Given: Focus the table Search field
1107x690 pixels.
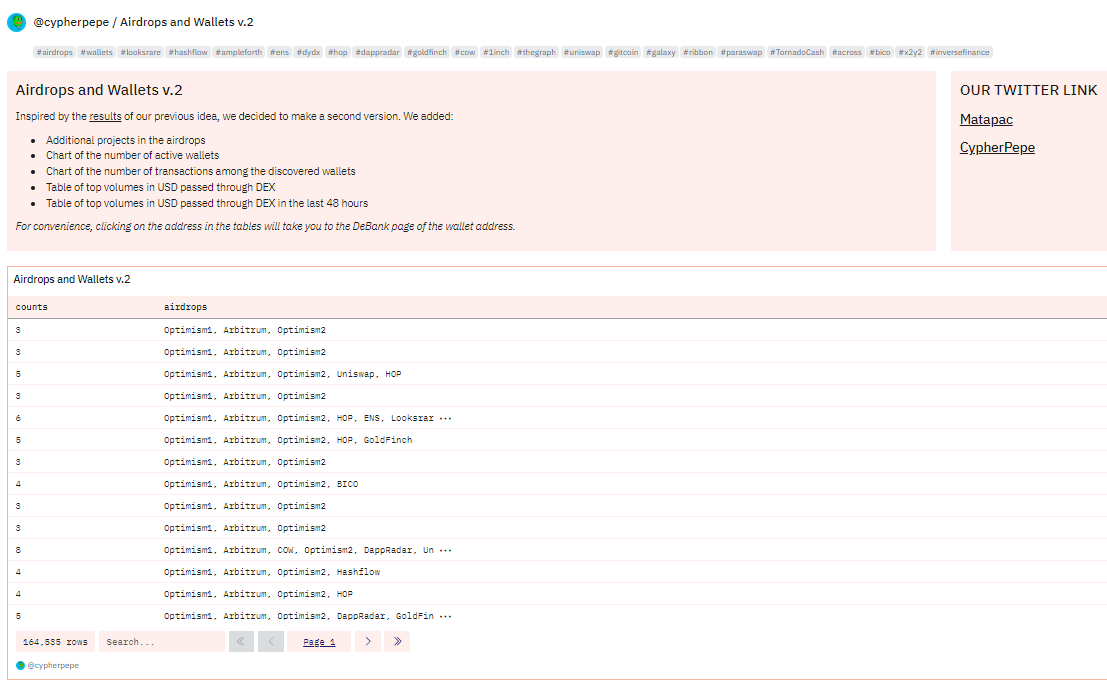Looking at the screenshot, I should point(161,642).
